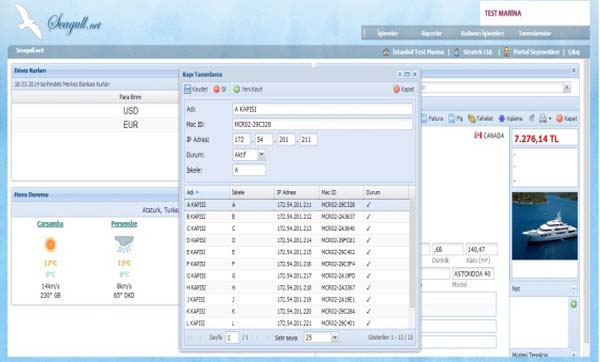Click red Kapat icon in background window
This screenshot has width=600, height=362.
[559, 119]
